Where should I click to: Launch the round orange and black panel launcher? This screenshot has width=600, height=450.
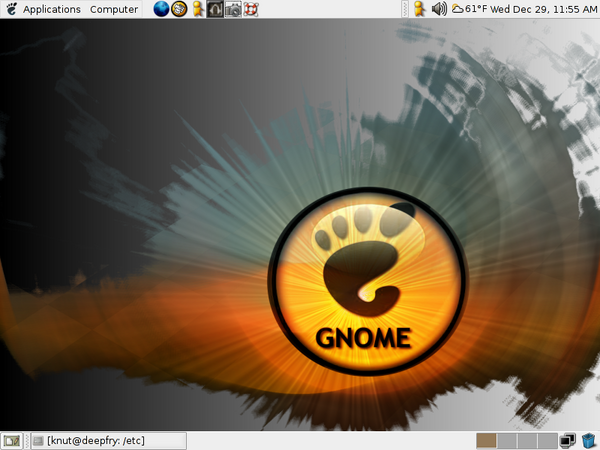click(x=179, y=9)
